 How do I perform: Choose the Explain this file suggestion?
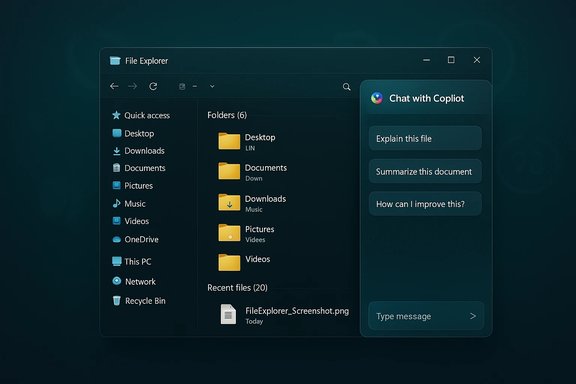point(425,138)
